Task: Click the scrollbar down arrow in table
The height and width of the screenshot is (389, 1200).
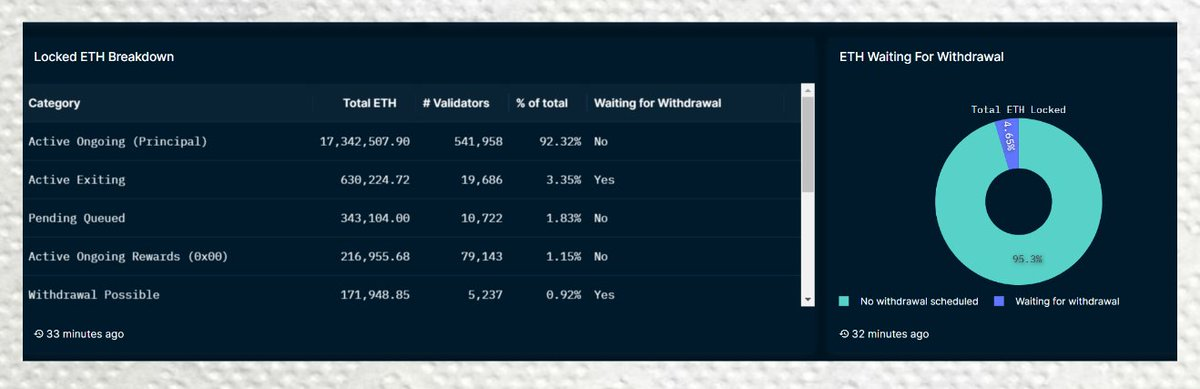Action: tap(807, 299)
